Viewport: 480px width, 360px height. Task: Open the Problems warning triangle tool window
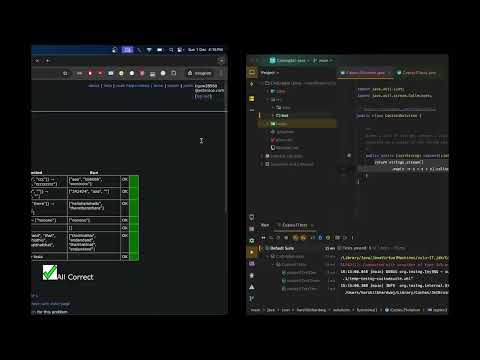click(x=252, y=287)
